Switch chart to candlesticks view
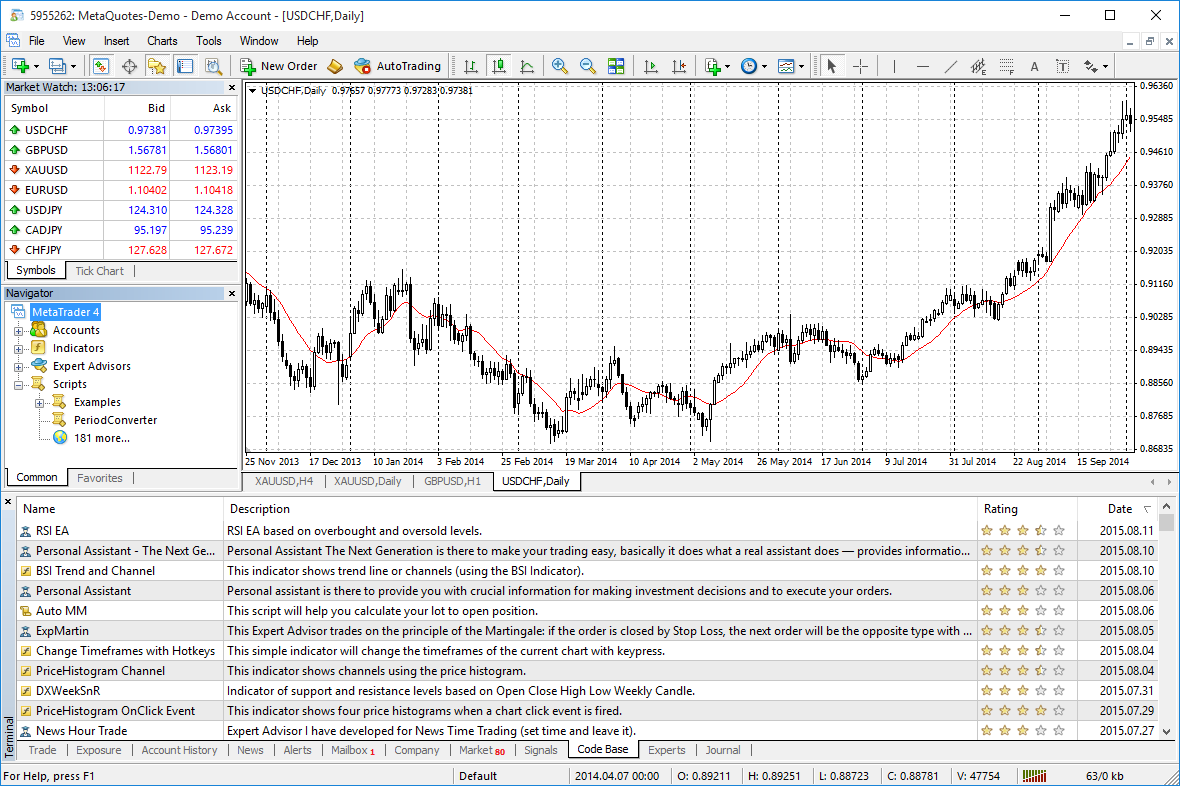Screen dimensions: 1180x786 point(498,66)
